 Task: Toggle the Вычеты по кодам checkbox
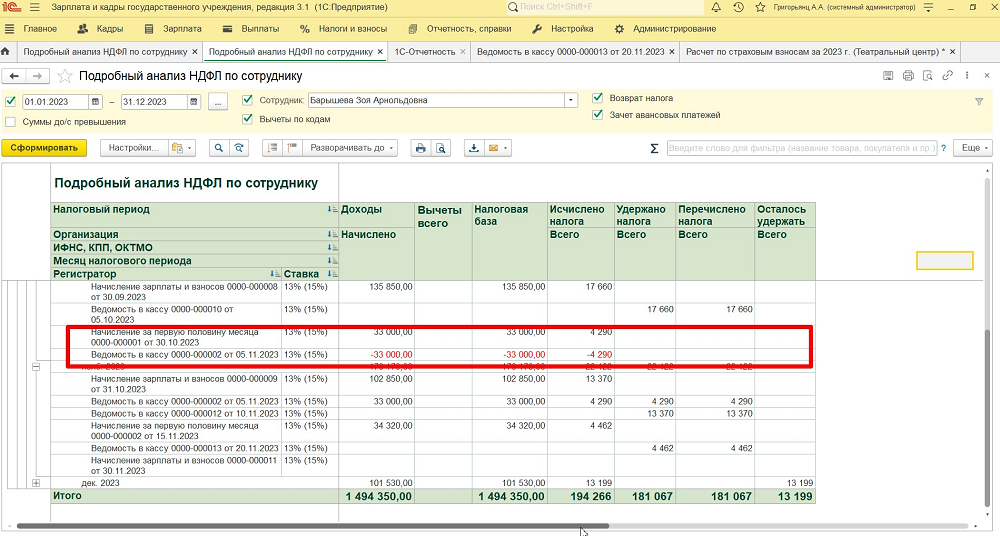coord(248,118)
